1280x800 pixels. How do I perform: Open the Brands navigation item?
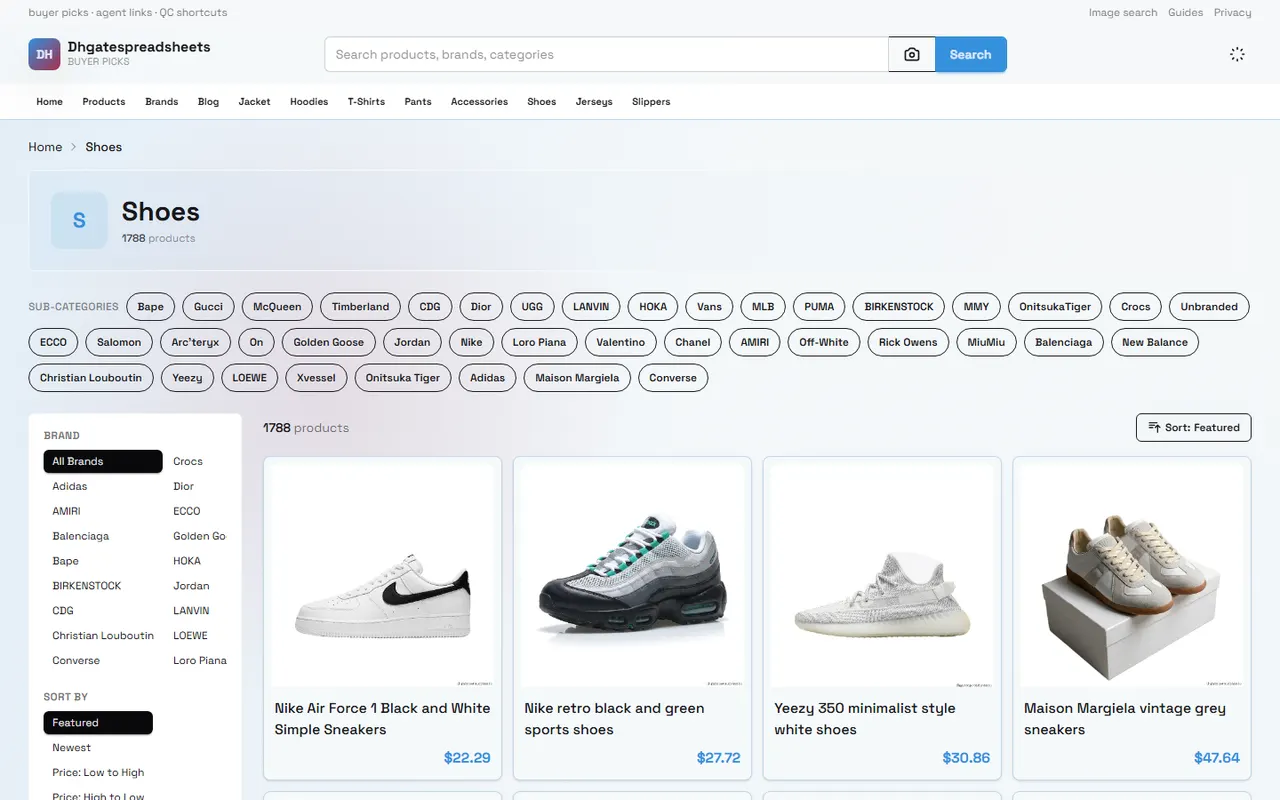point(161,101)
